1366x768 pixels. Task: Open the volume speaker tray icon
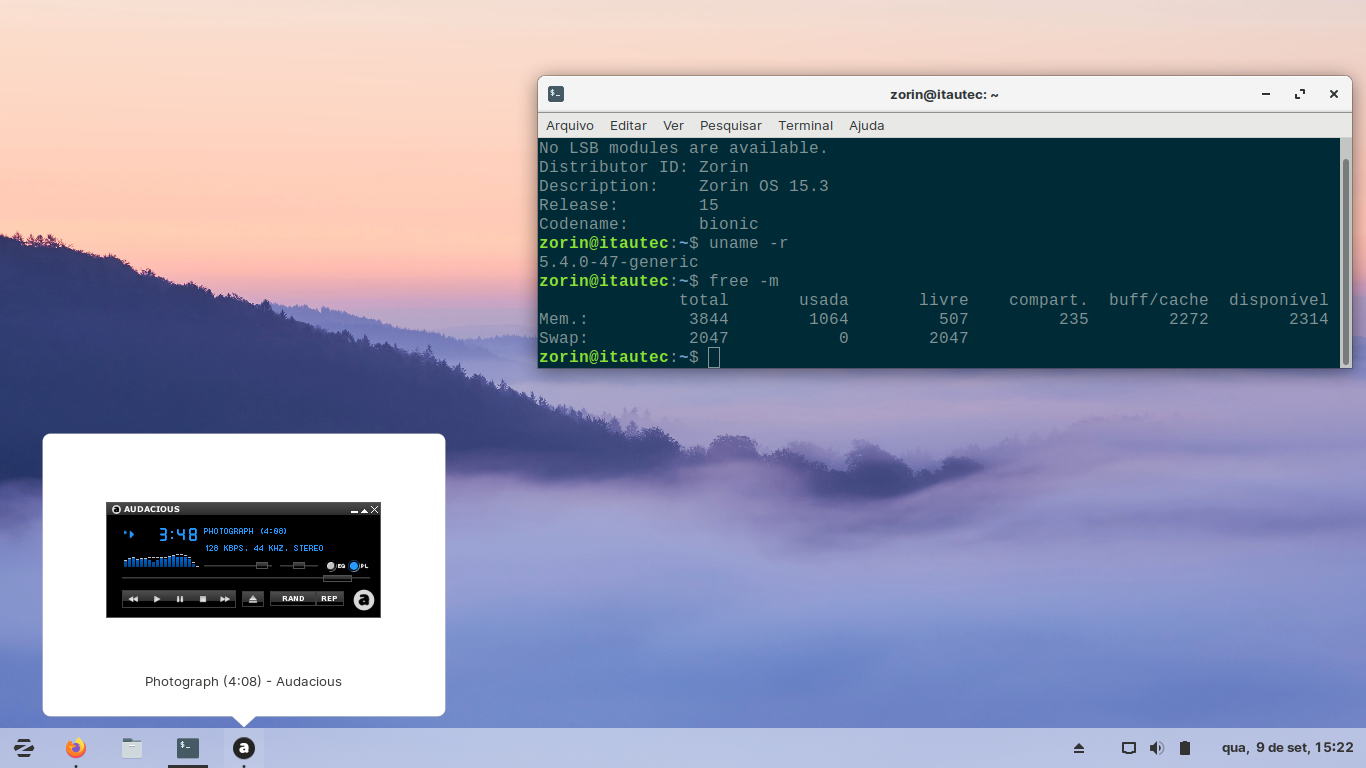click(x=1157, y=748)
